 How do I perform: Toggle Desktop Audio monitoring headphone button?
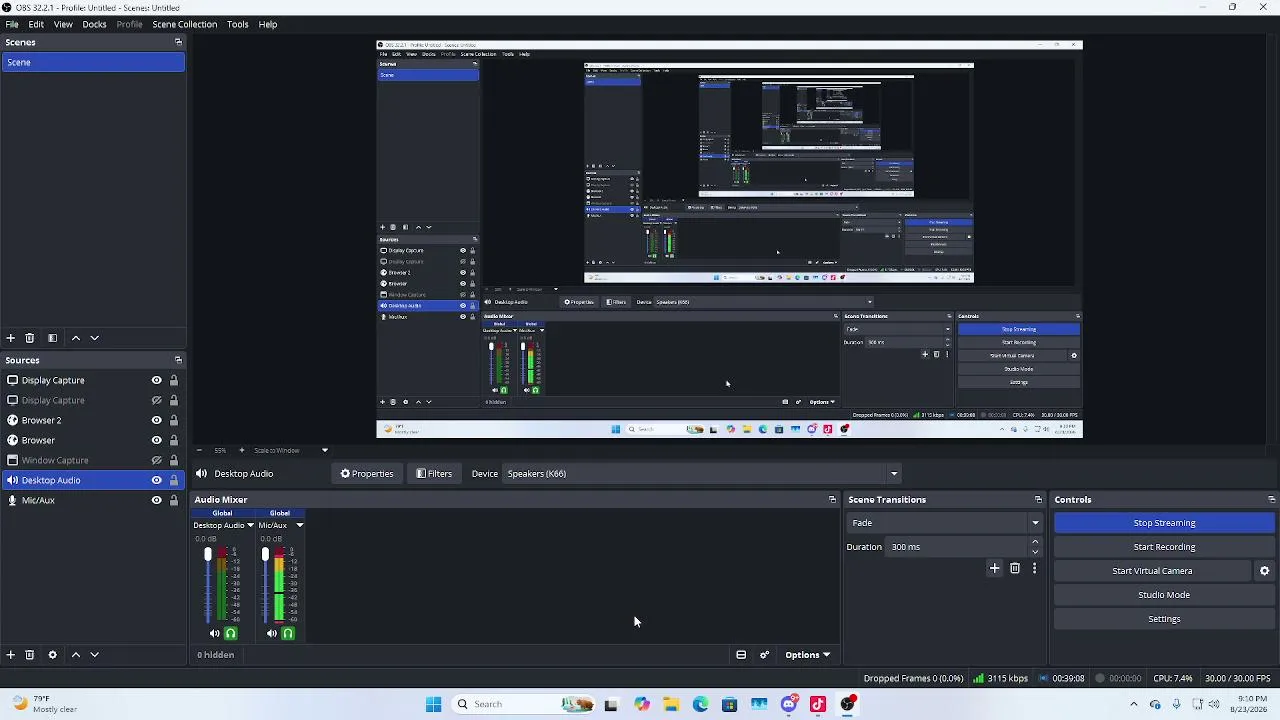pyautogui.click(x=231, y=633)
